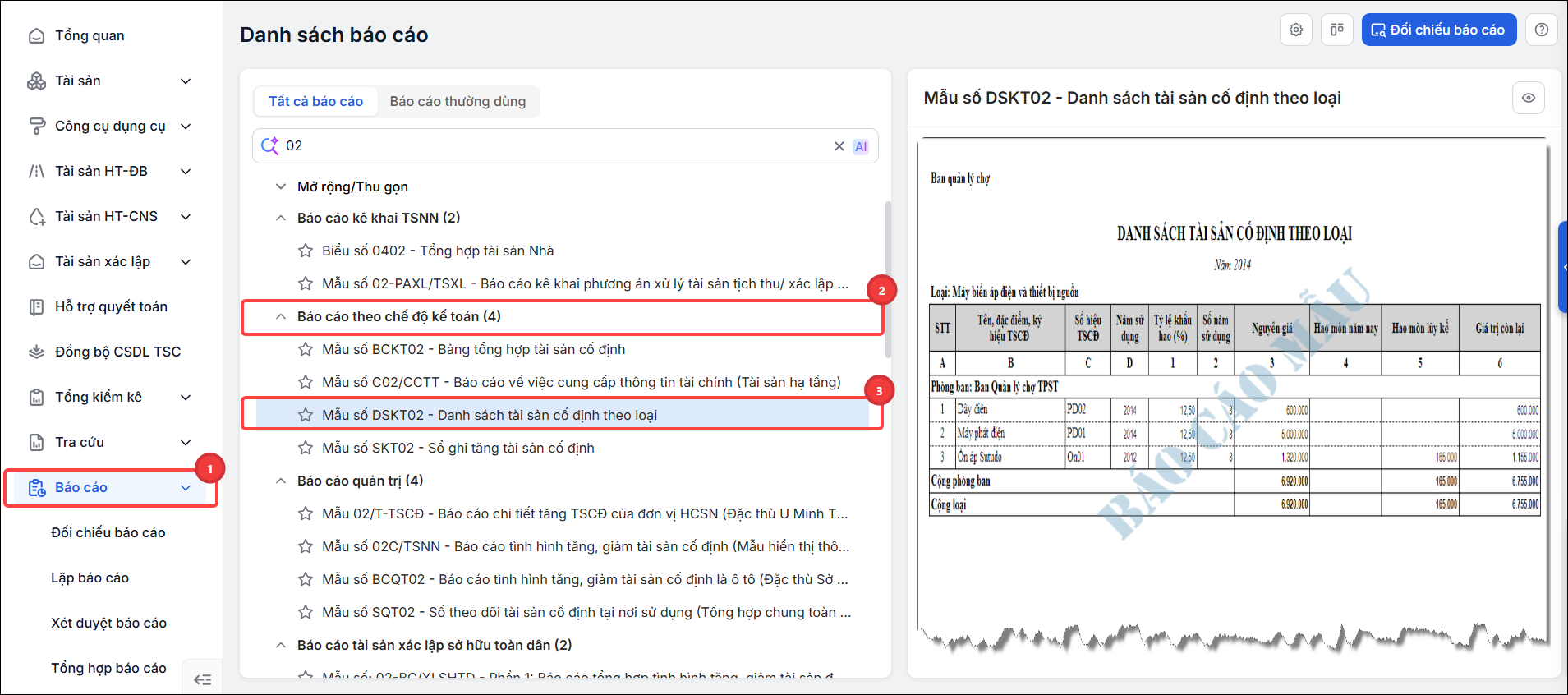This screenshot has width=1568, height=695.
Task: Click the Hỗ trợ quyết toán icon
Action: click(x=36, y=306)
